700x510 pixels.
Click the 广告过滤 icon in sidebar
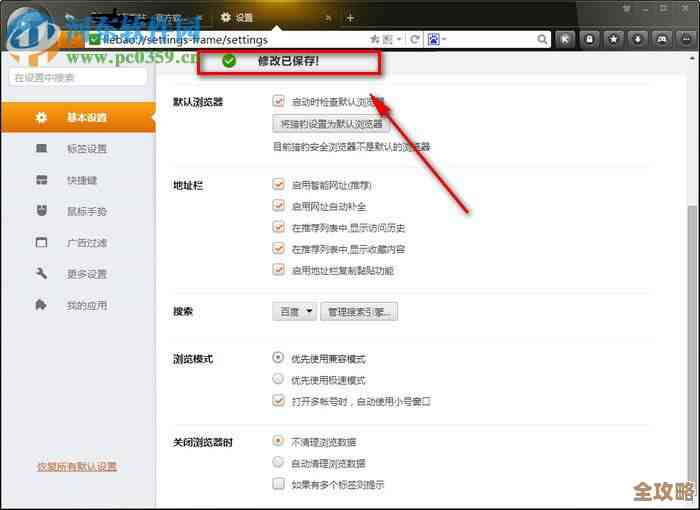click(41, 242)
